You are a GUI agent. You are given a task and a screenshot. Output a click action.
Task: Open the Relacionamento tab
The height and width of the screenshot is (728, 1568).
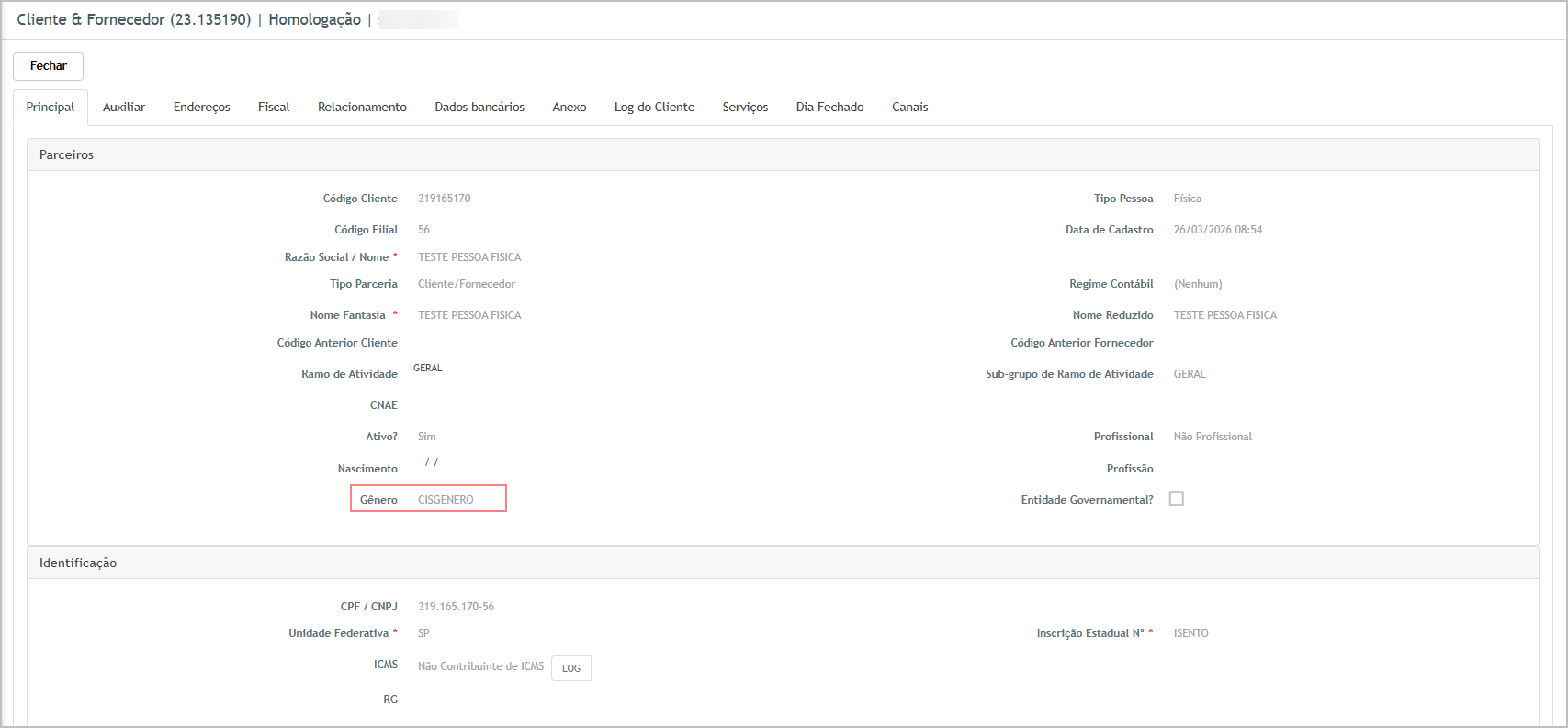pyautogui.click(x=362, y=108)
